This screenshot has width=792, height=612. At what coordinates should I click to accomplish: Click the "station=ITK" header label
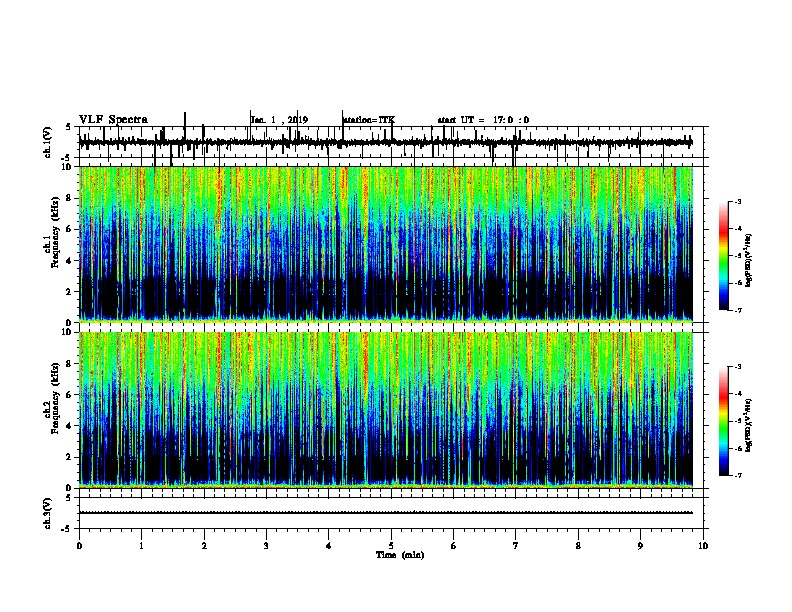[x=369, y=120]
